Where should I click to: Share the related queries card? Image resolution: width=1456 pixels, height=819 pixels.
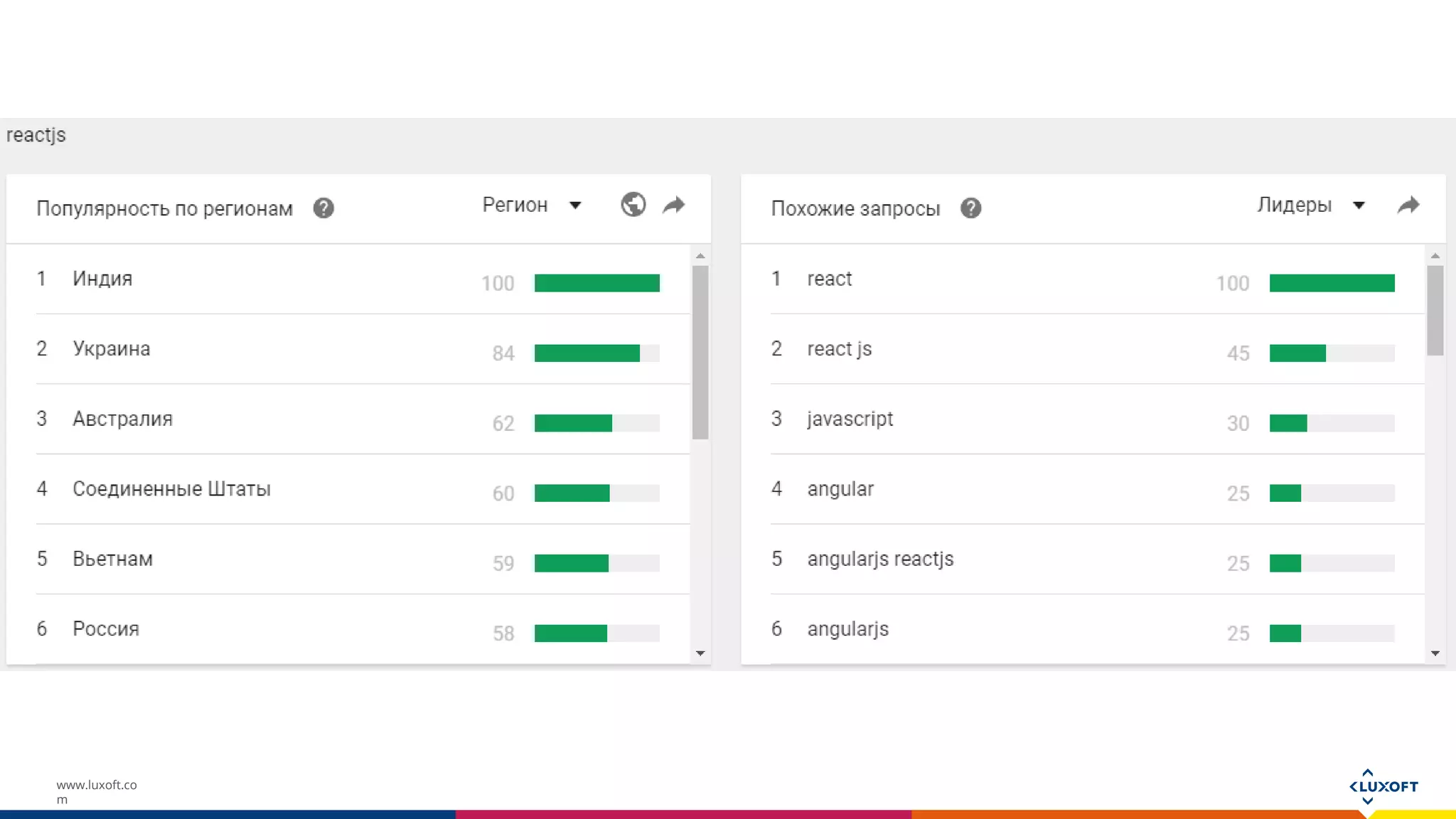coord(1408,205)
